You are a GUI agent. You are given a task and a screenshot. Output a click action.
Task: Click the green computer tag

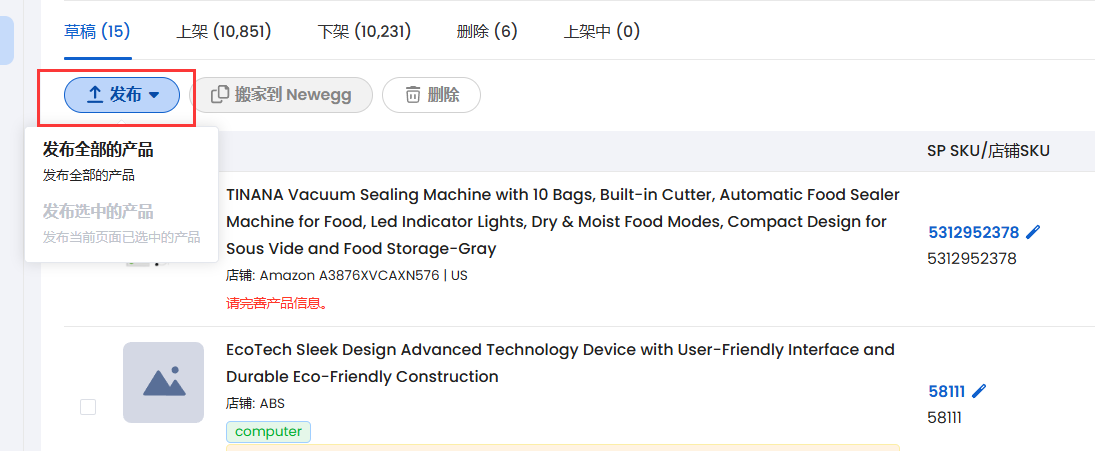point(268,432)
